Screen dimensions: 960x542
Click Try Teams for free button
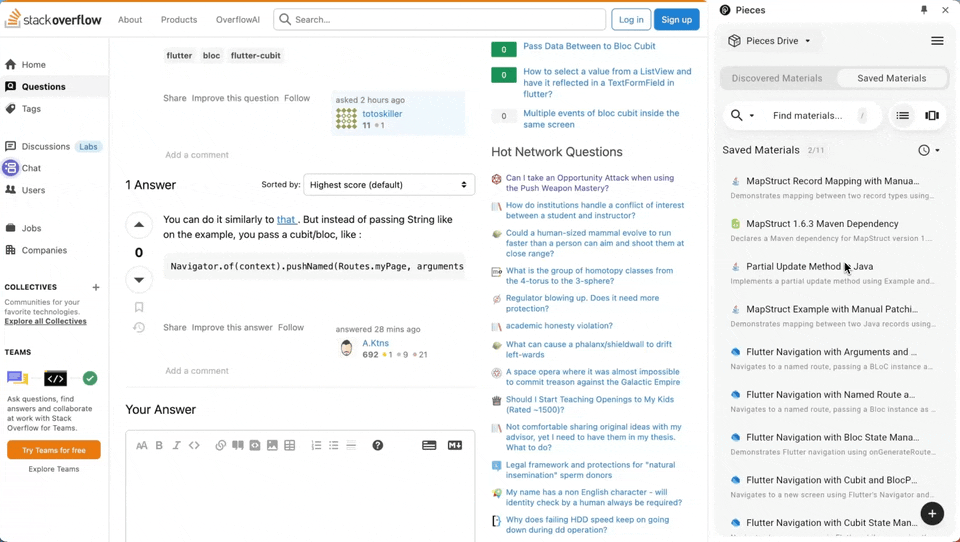click(54, 450)
